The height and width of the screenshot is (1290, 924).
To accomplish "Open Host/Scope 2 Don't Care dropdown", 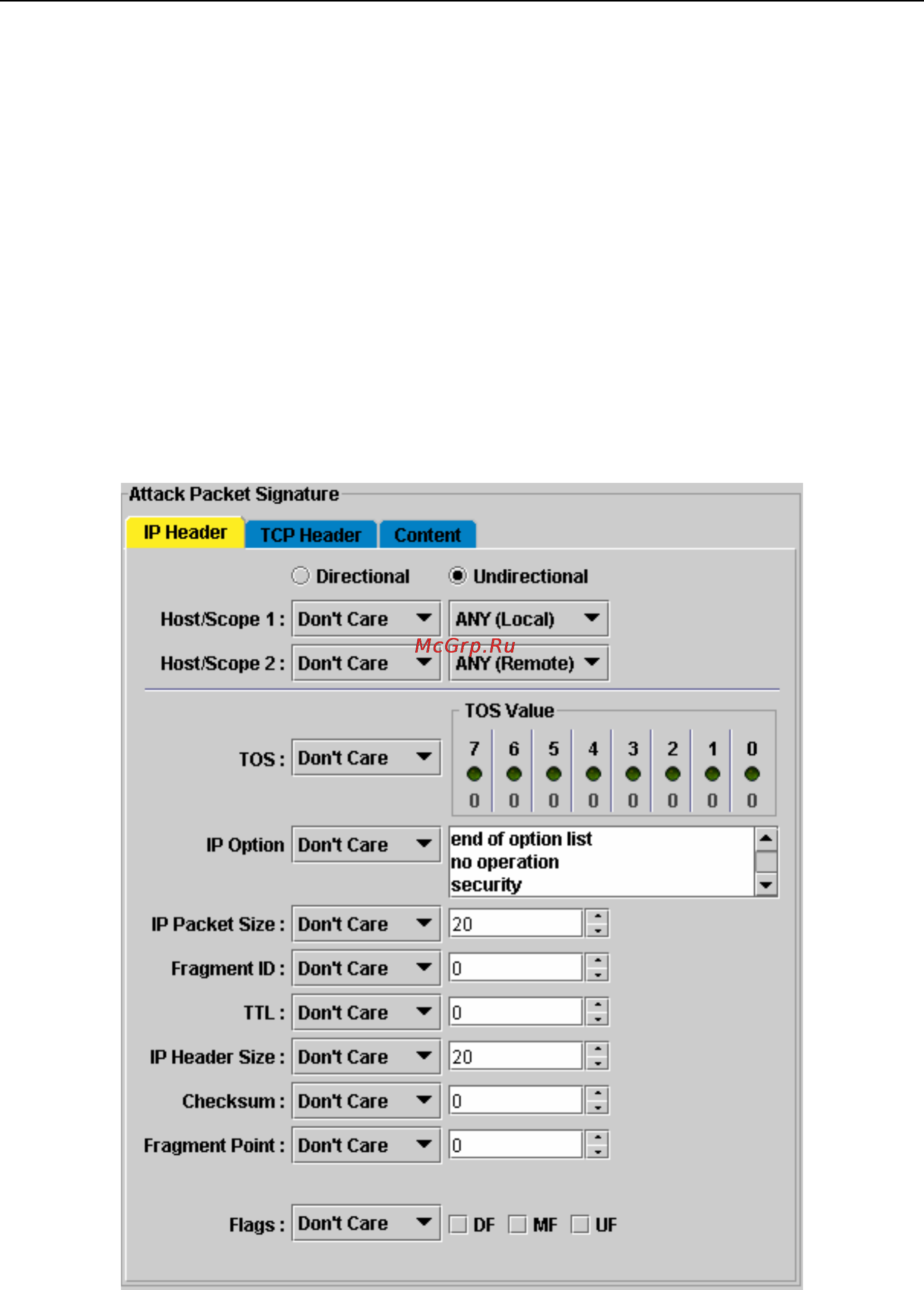I will click(366, 663).
